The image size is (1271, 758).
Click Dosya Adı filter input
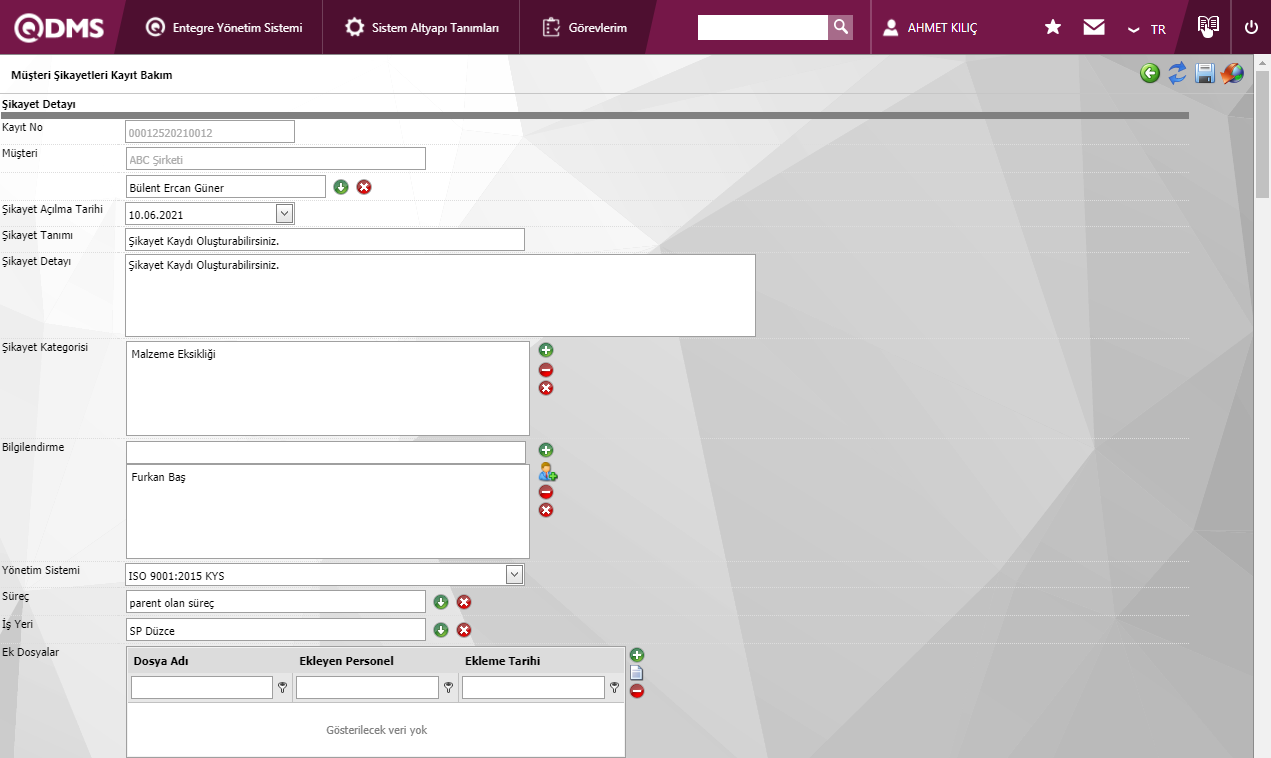(x=202, y=687)
